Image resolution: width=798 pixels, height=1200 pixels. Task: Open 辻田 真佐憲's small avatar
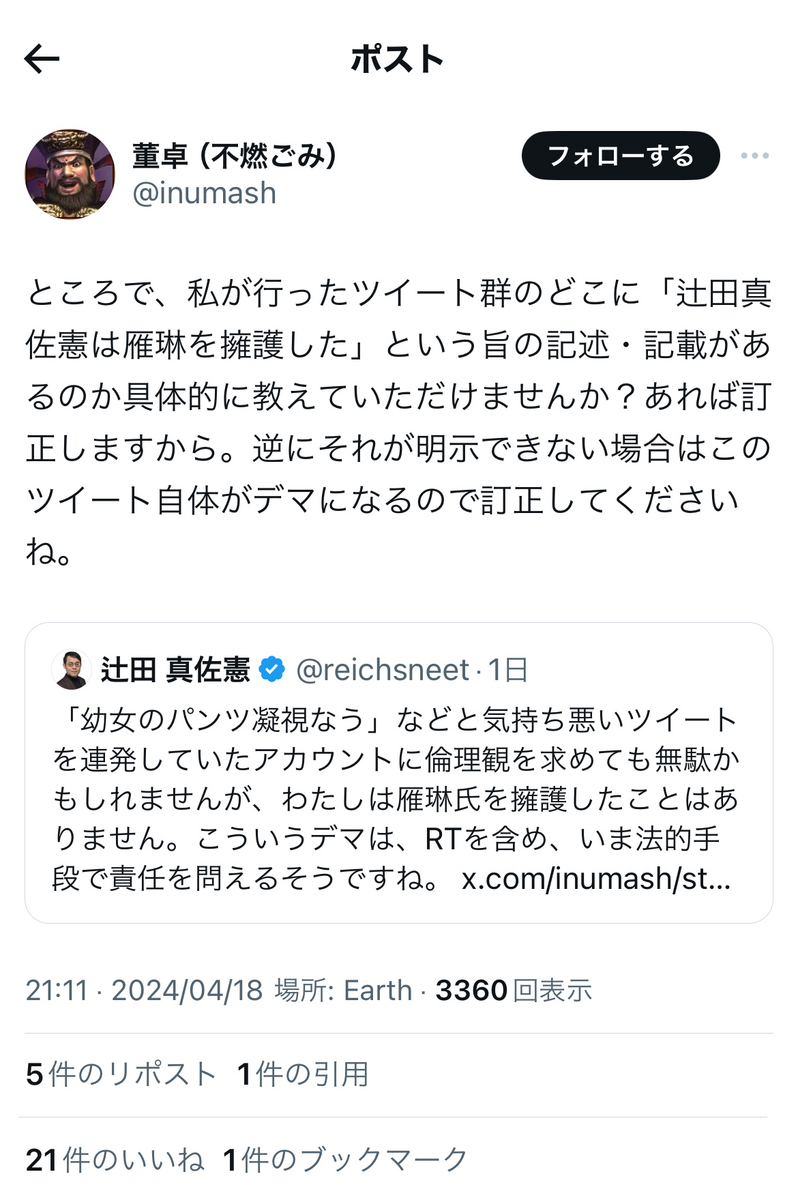71,669
